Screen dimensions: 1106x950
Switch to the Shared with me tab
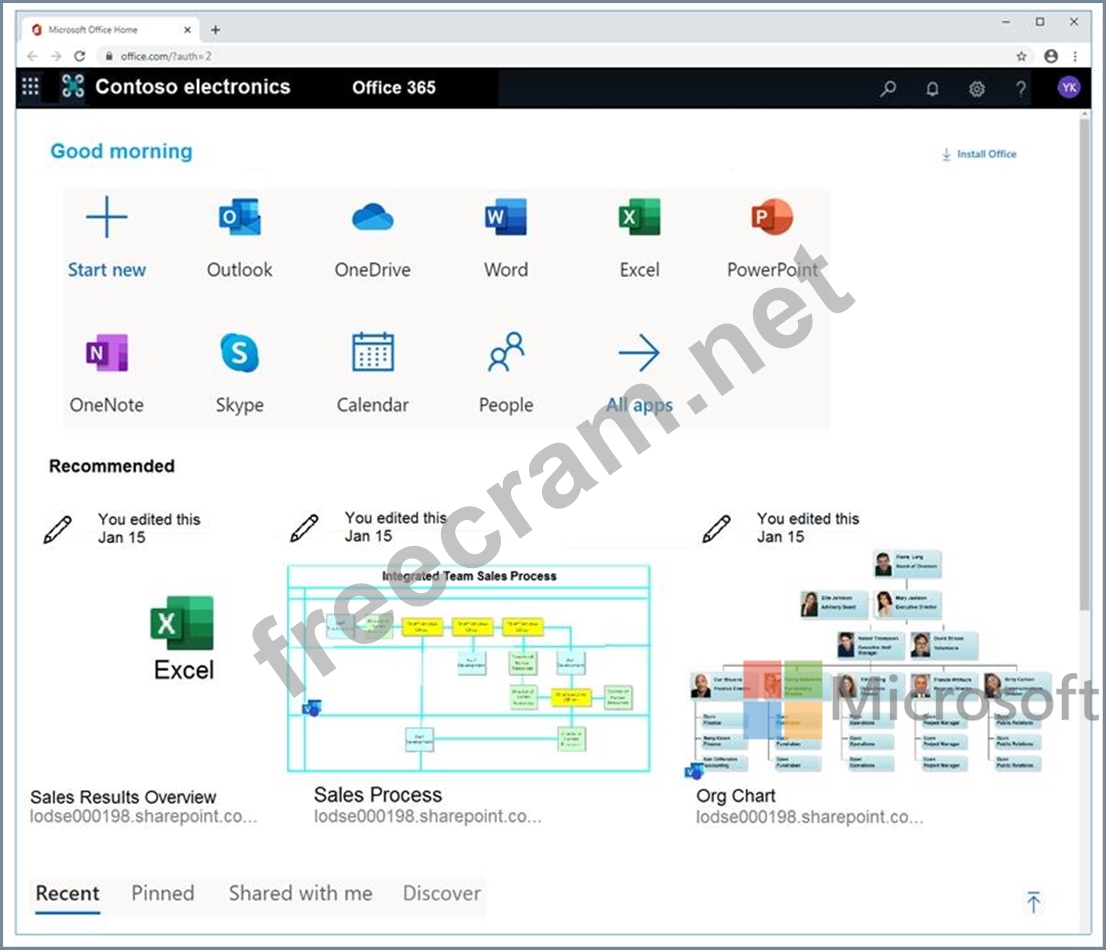pyautogui.click(x=300, y=894)
